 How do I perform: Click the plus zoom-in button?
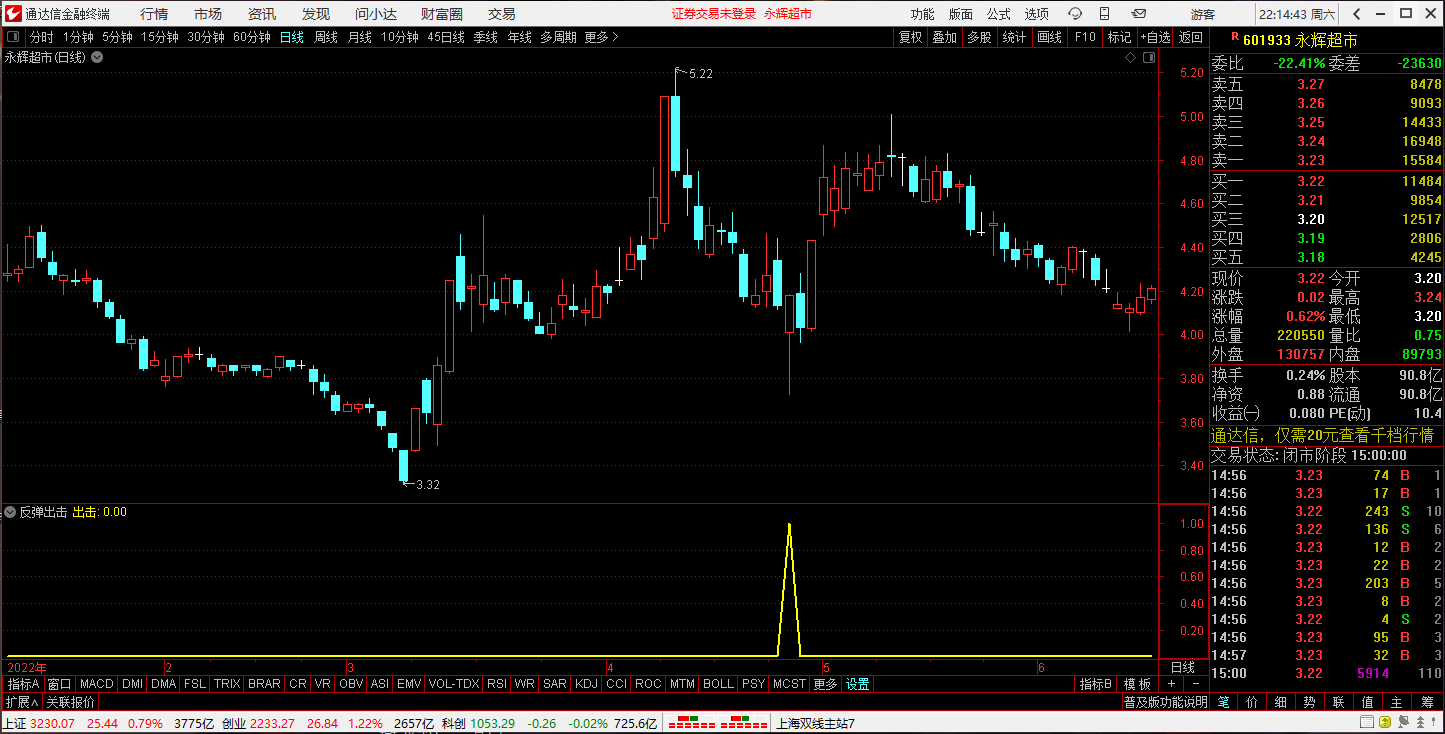pos(1171,684)
